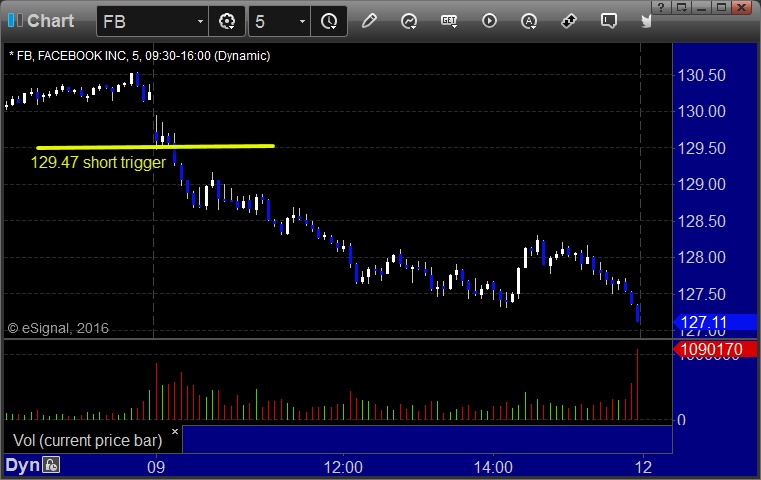The image size is (761, 480).
Task: Open the time template clock icon
Action: 329,21
